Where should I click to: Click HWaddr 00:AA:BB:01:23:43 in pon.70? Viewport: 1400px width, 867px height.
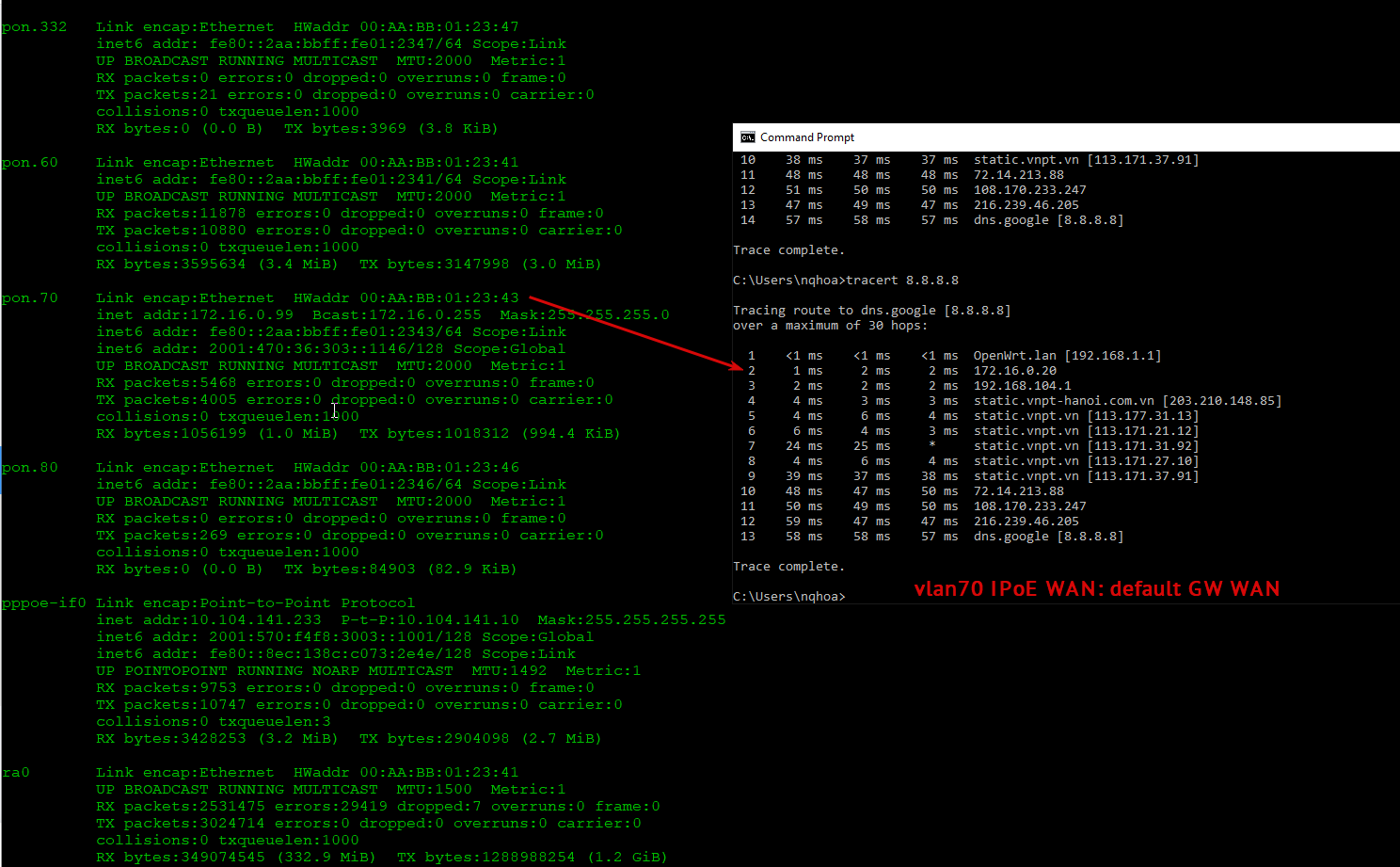tap(406, 297)
